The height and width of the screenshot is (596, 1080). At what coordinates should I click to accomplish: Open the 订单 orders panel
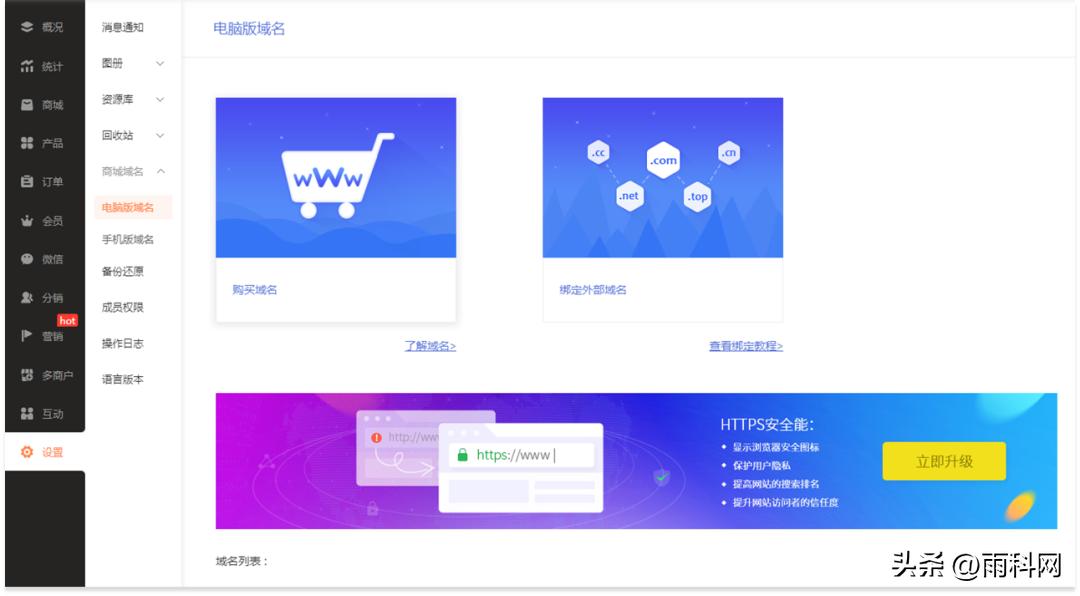[x=40, y=181]
